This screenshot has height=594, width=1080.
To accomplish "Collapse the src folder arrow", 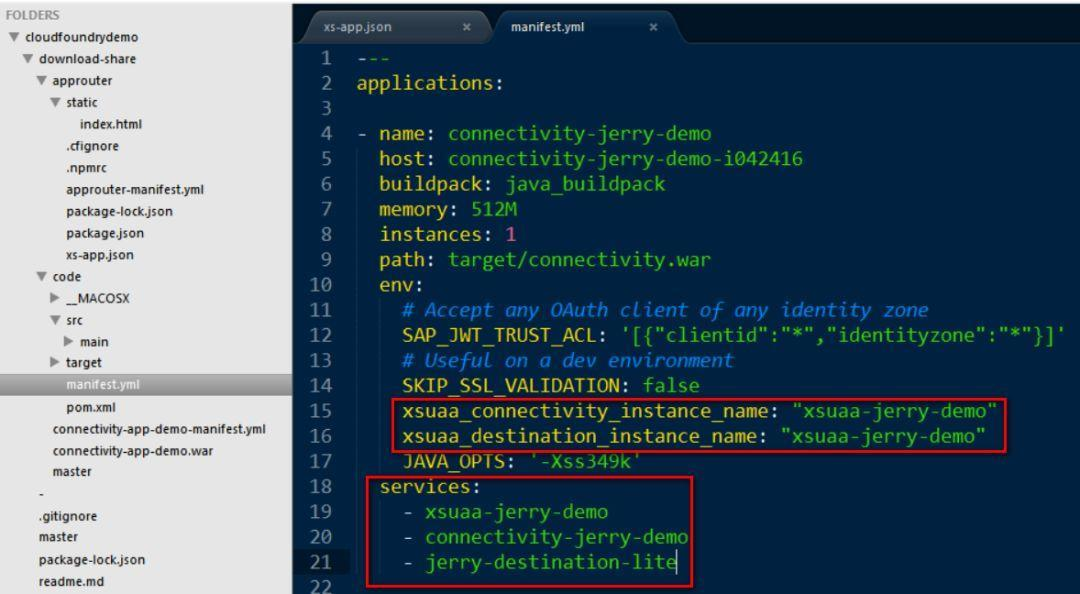I will [x=55, y=320].
